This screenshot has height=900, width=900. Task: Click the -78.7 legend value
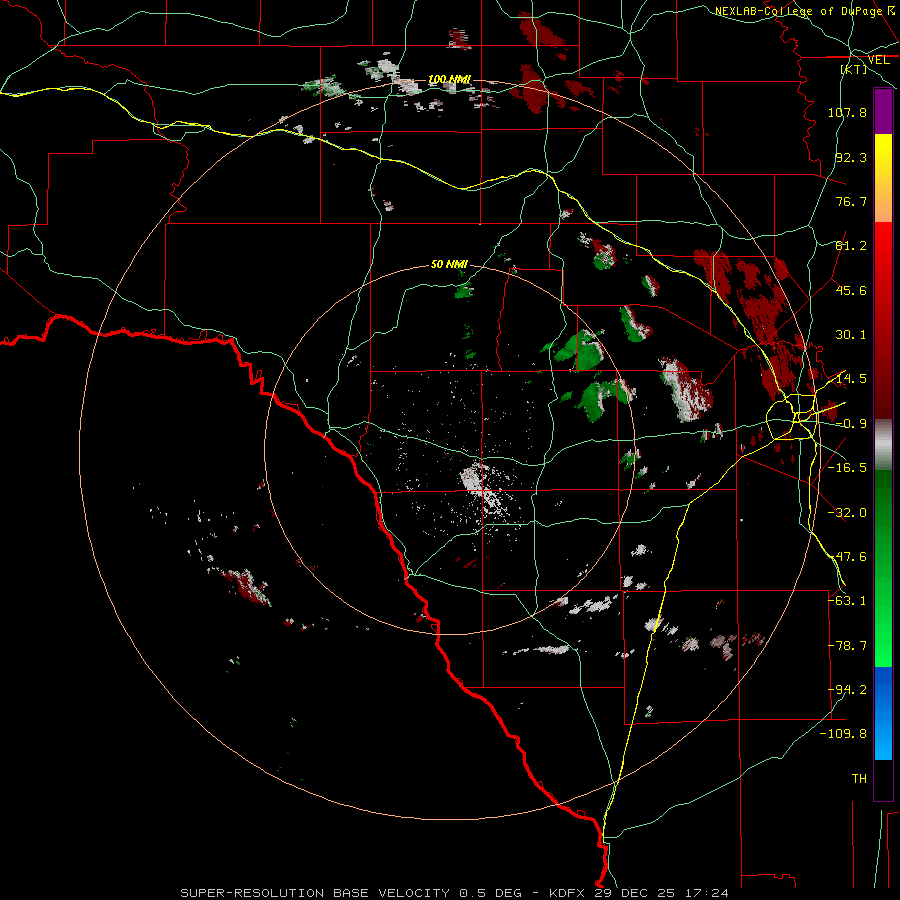(847, 646)
